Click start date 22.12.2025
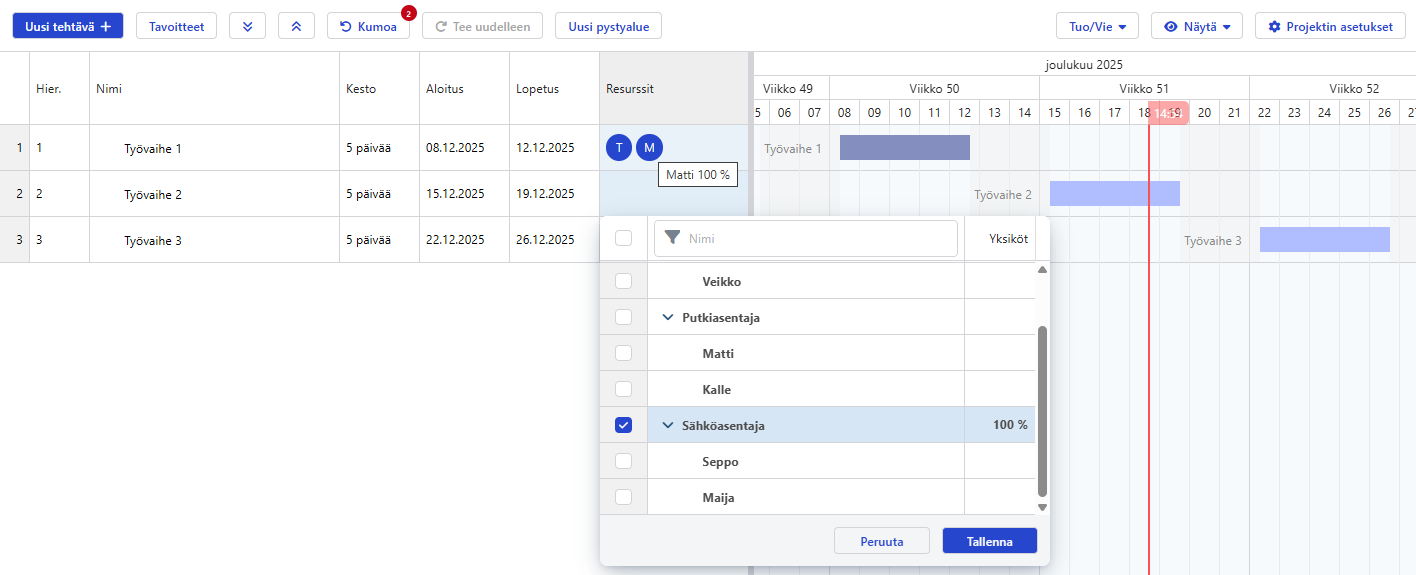 [465, 240]
